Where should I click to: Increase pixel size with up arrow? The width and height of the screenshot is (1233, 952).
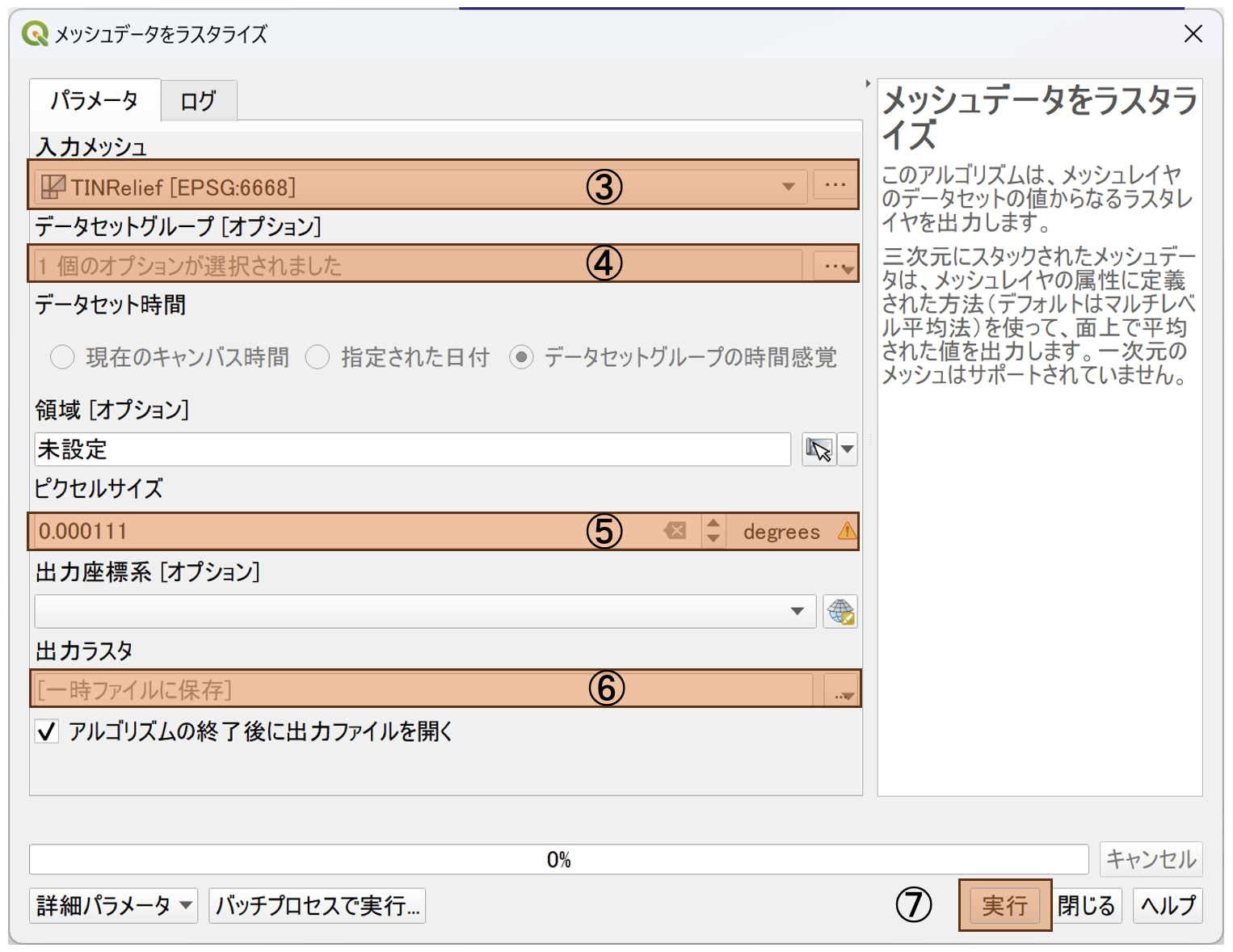click(x=713, y=523)
